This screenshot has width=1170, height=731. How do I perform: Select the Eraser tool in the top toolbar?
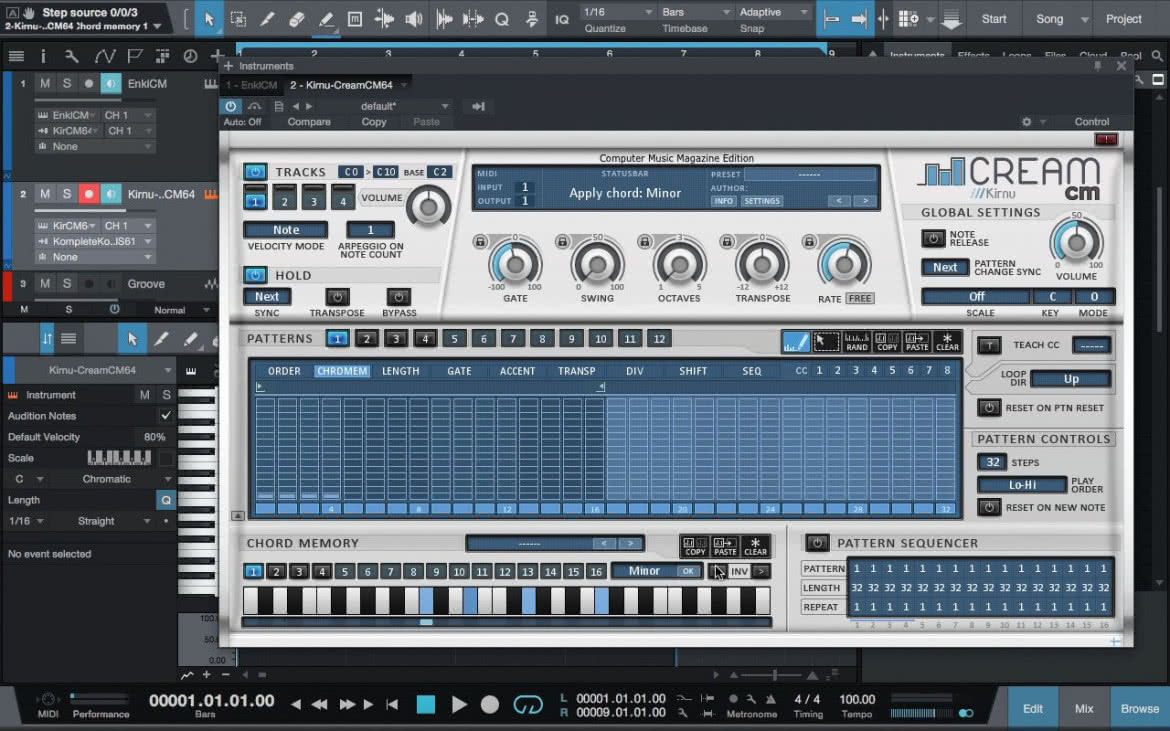click(x=296, y=19)
